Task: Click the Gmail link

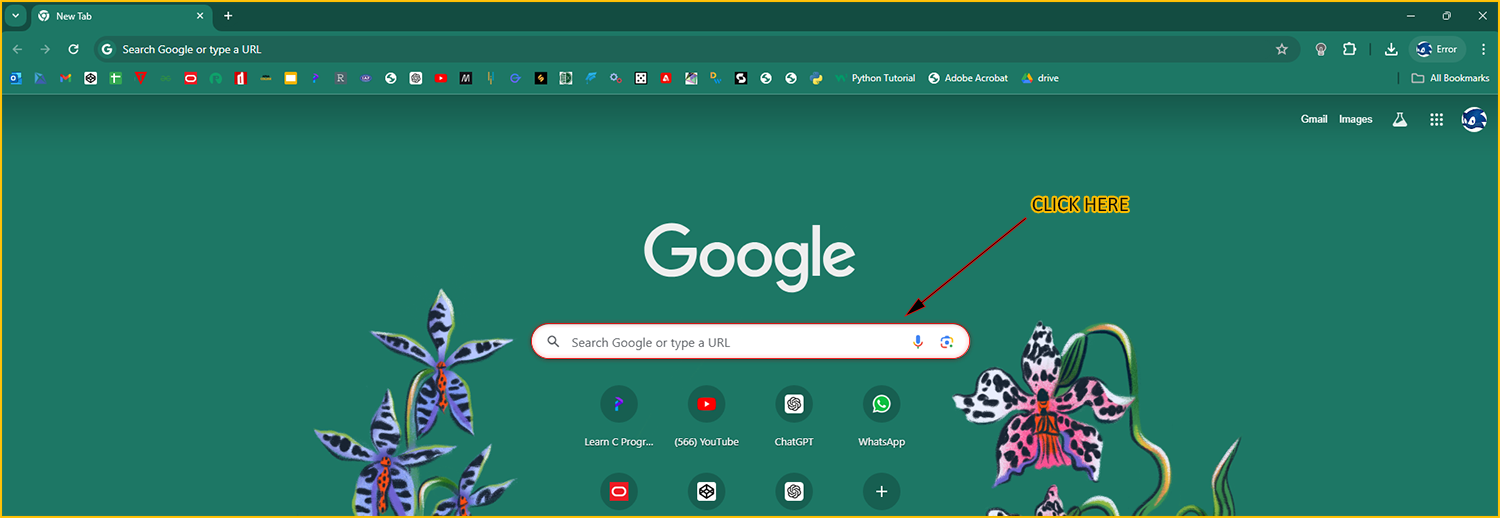Action: tap(1313, 119)
